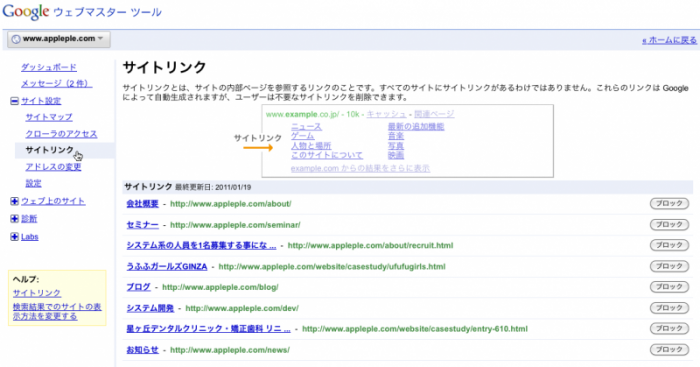Open the ブログ sitelink
This screenshot has width=700, height=367.
tap(138, 287)
